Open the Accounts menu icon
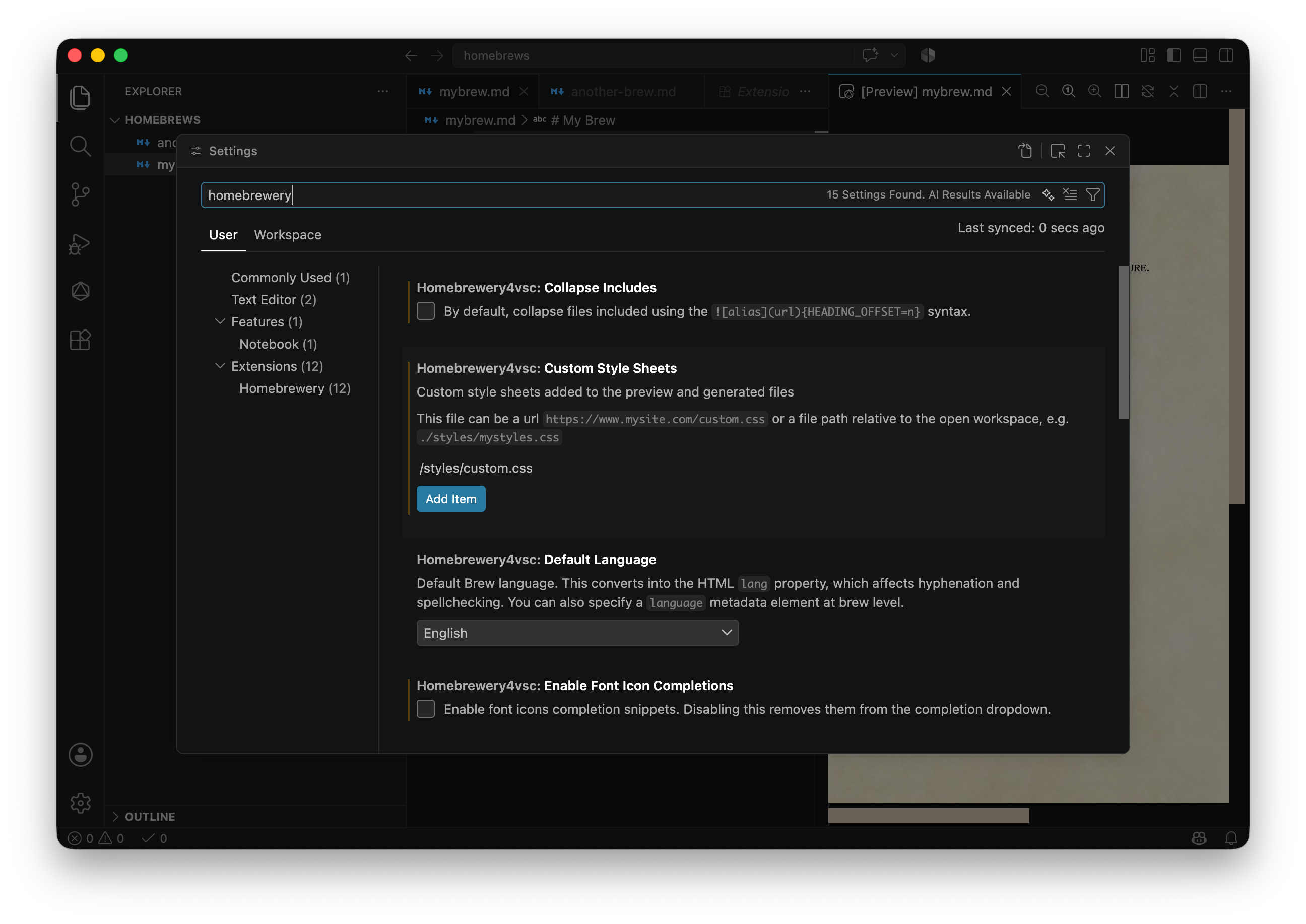The width and height of the screenshot is (1306, 924). pos(80,754)
